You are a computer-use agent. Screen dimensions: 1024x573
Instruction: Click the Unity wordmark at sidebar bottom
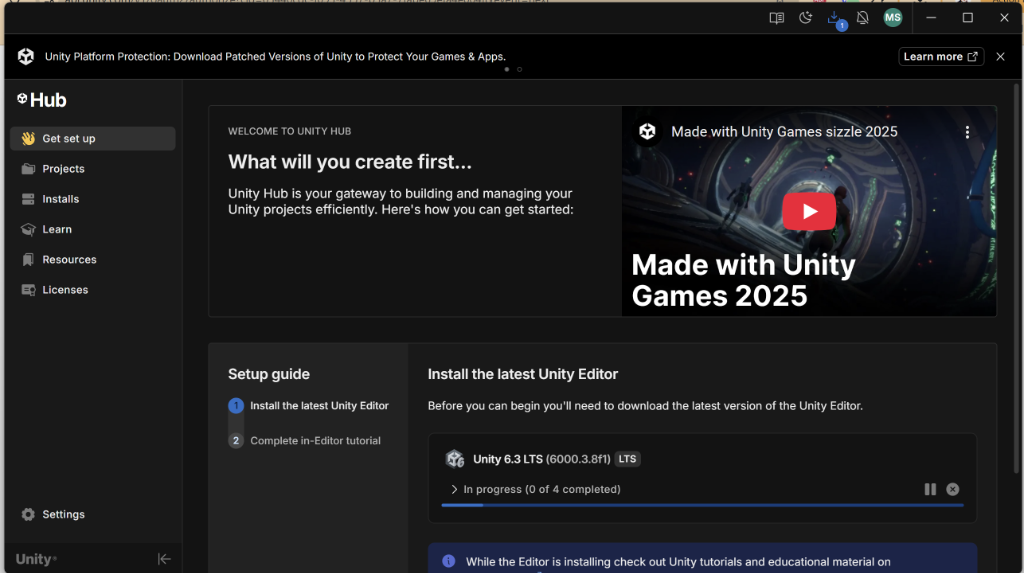coord(36,559)
